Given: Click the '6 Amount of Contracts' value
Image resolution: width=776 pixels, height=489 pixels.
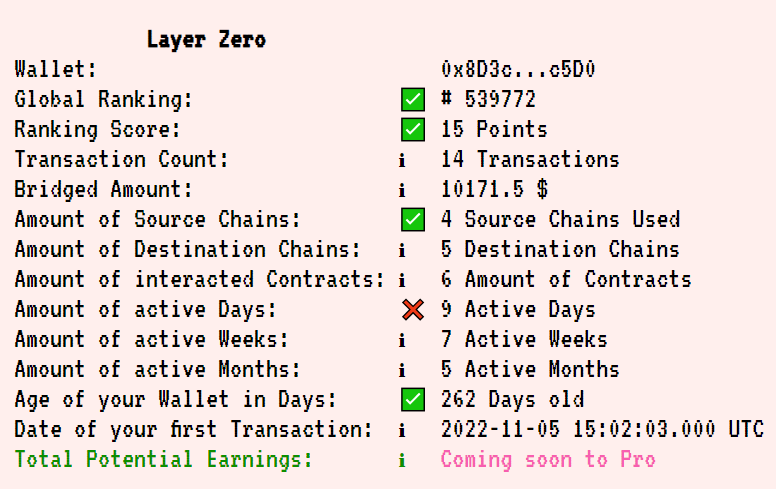Looking at the screenshot, I should tap(566, 280).
